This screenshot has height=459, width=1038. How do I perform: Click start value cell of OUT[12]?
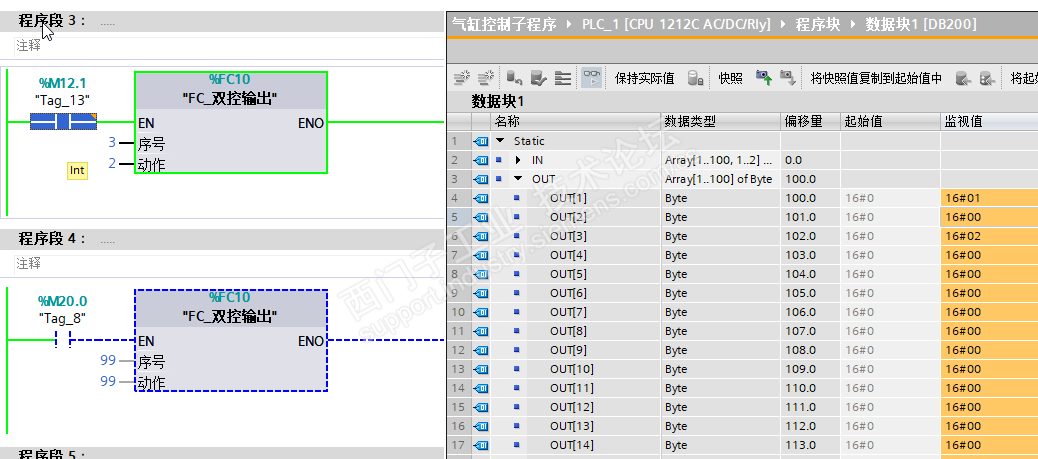(890, 407)
